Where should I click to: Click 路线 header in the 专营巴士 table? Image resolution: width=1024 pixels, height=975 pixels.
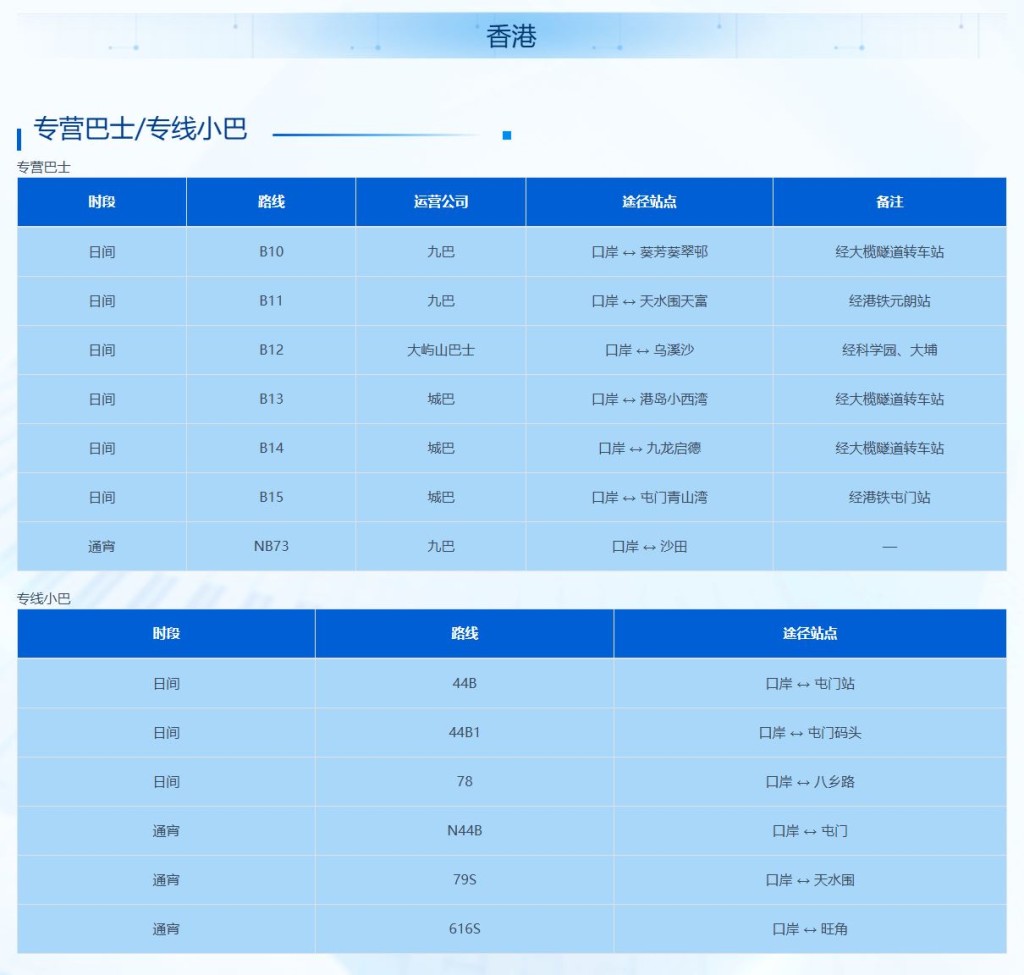click(271, 202)
